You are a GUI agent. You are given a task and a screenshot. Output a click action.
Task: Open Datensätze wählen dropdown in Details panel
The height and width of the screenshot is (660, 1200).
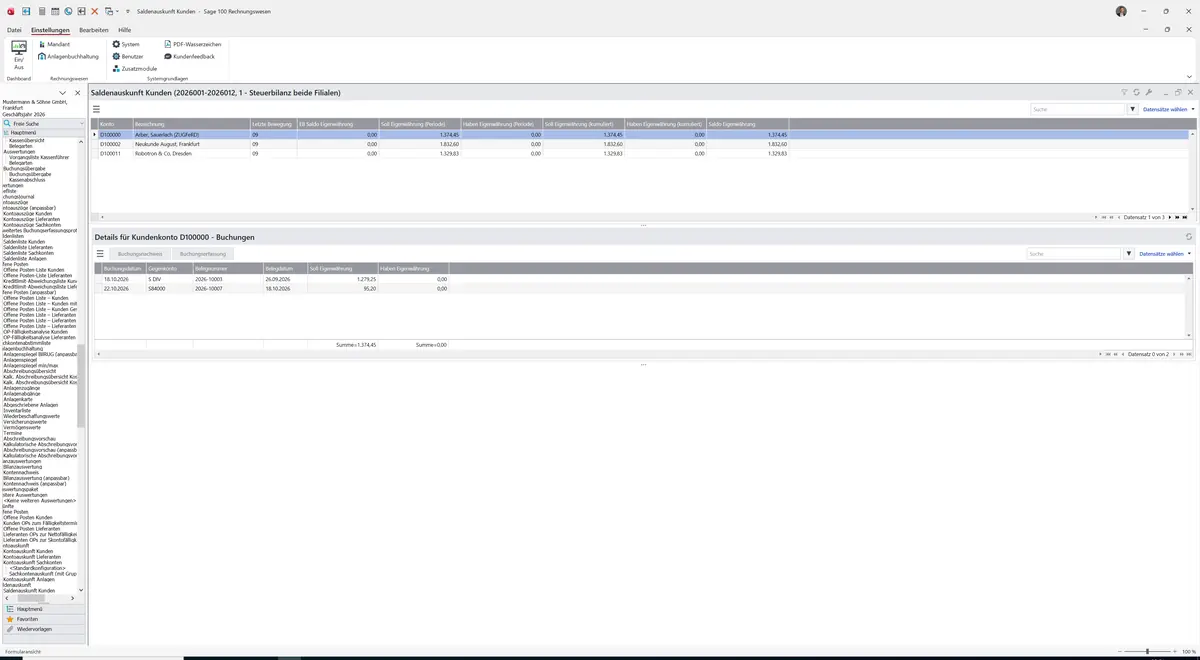1165,254
